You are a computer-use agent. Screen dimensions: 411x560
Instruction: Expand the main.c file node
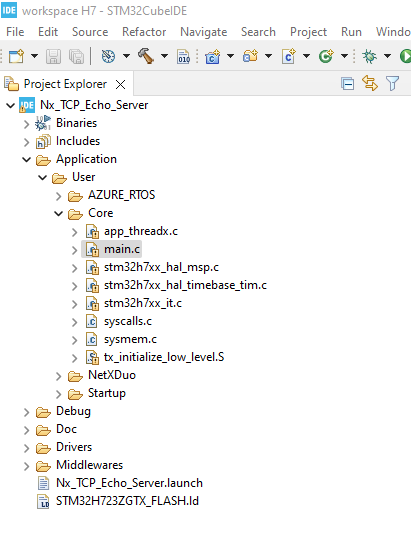(x=75, y=250)
